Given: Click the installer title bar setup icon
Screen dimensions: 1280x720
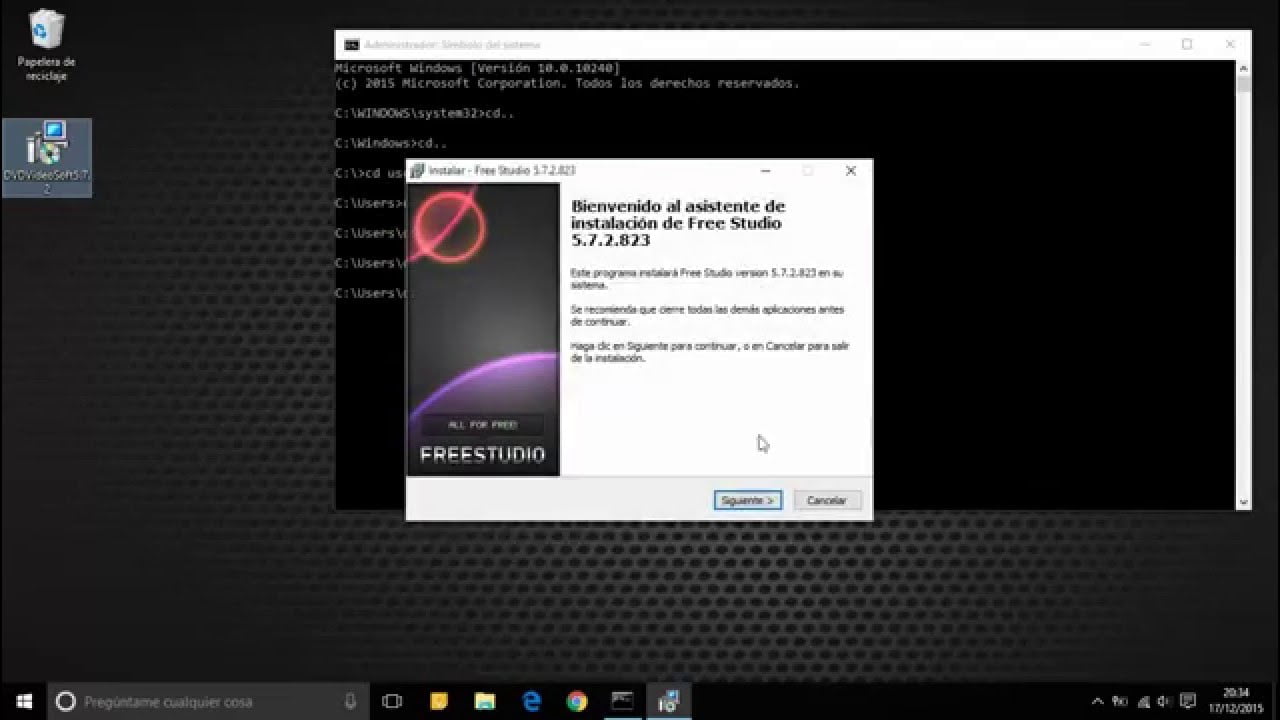Looking at the screenshot, I should click(x=417, y=171).
